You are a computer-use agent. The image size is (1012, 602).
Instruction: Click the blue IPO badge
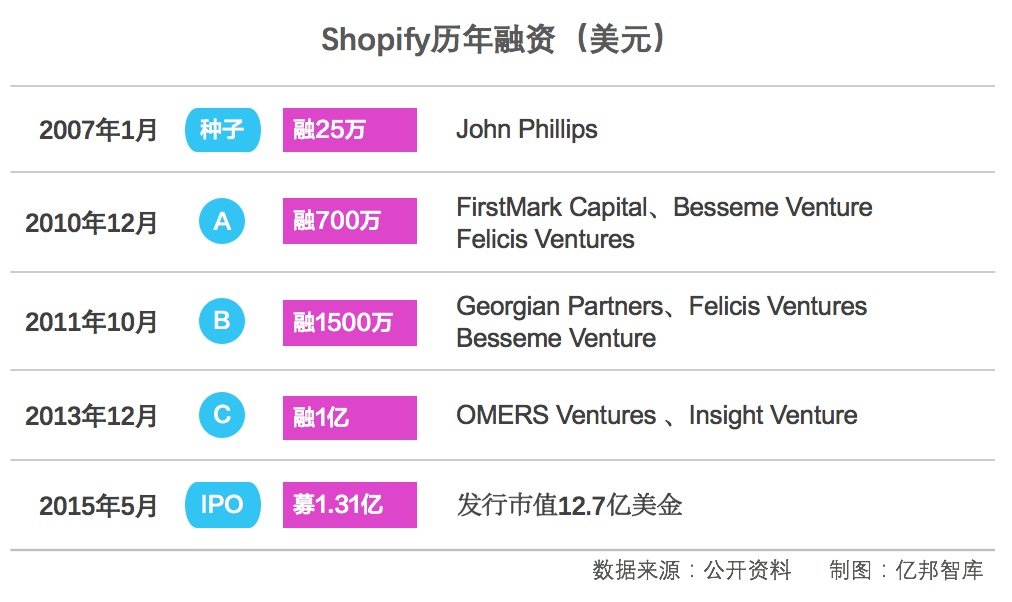[222, 504]
